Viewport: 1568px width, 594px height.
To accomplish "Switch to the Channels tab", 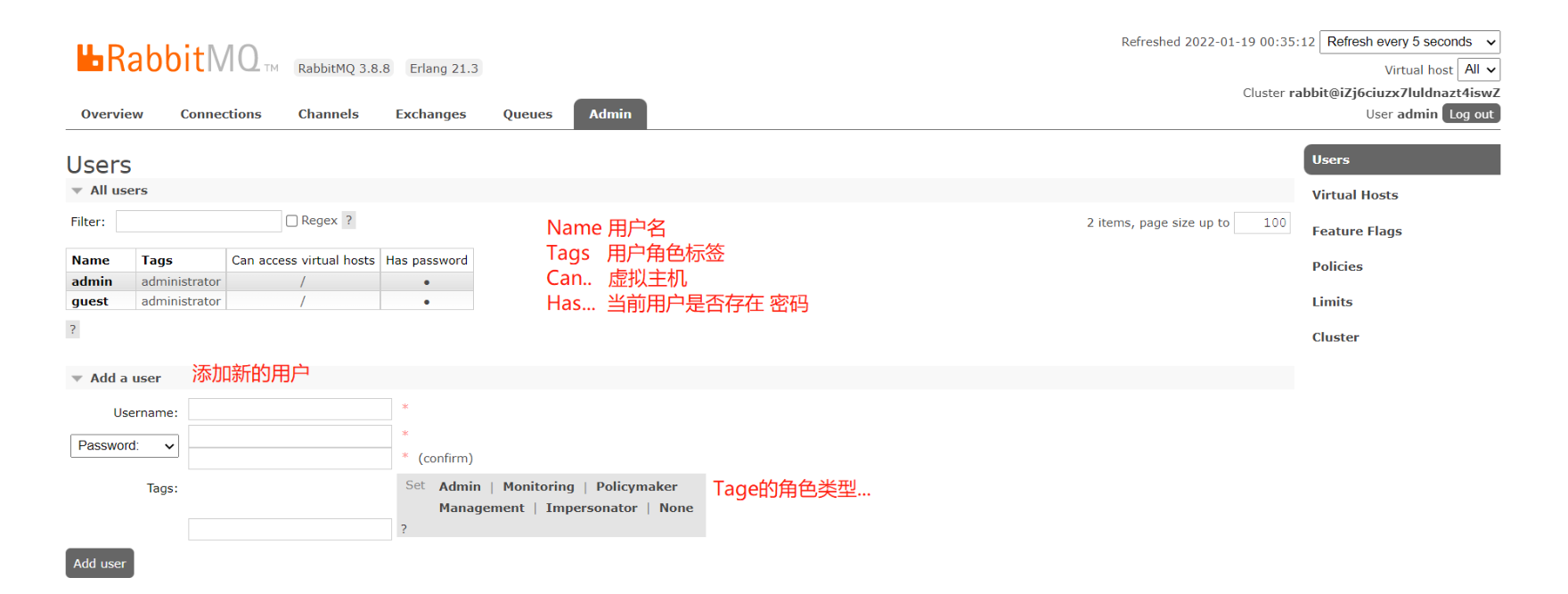I will [x=329, y=114].
